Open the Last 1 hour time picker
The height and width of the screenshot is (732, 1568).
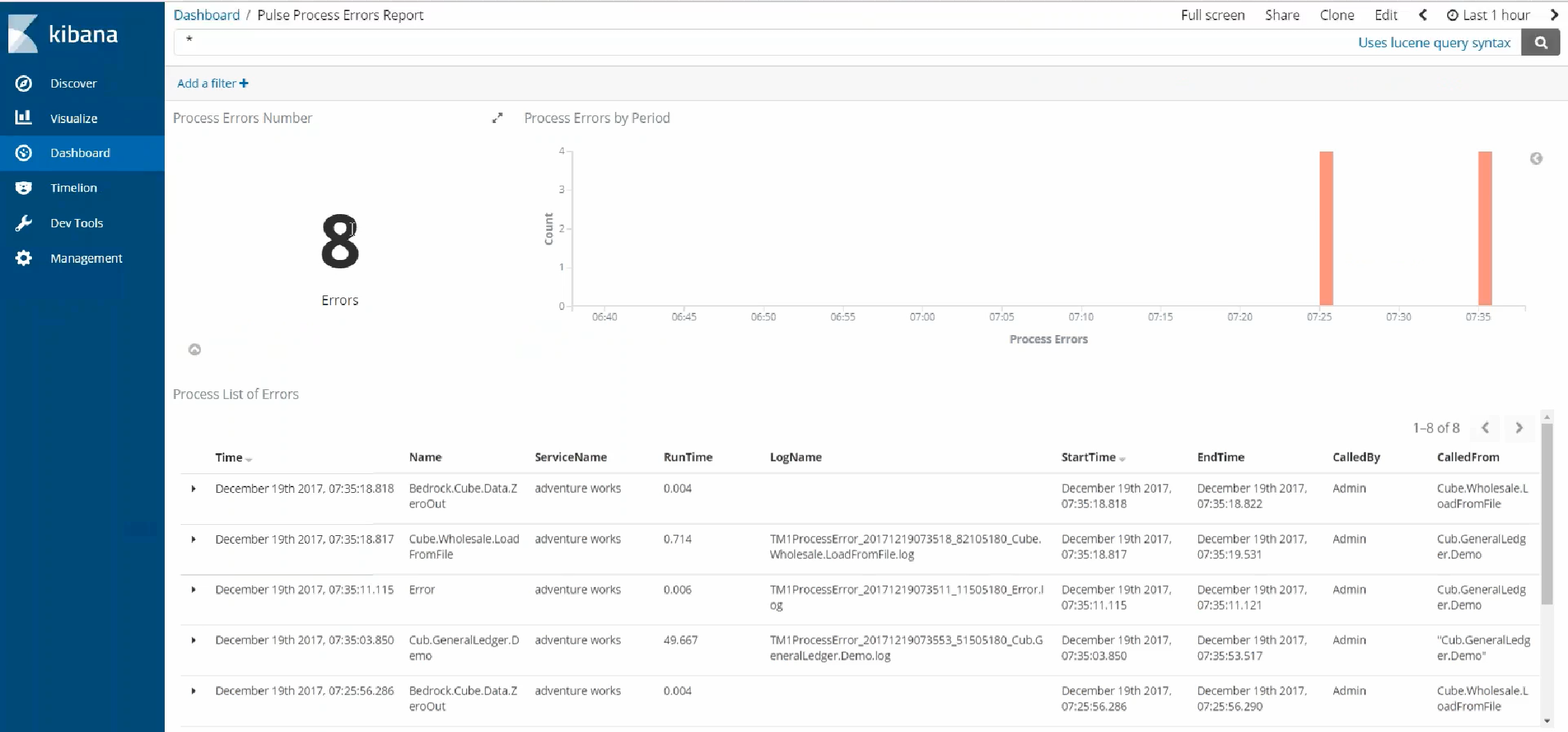point(1488,15)
